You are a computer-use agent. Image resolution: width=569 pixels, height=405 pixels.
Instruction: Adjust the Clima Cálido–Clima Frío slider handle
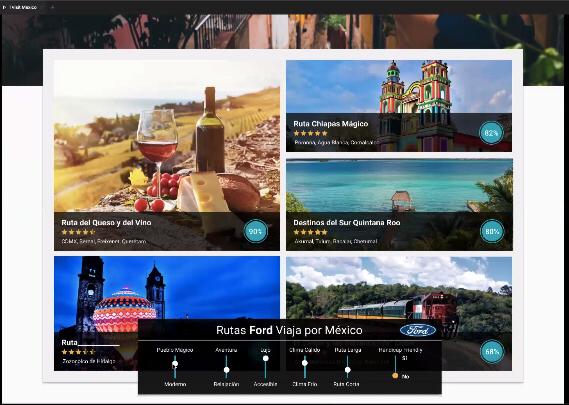305,363
